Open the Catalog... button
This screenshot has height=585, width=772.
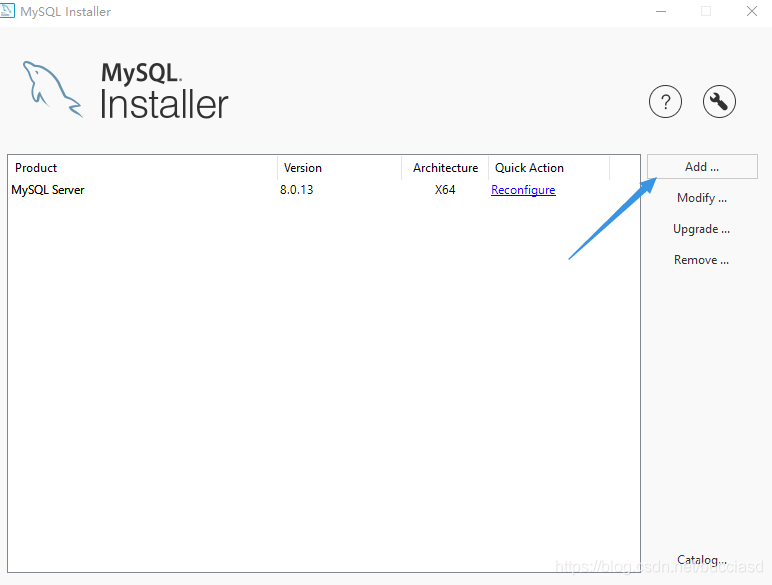coord(702,560)
